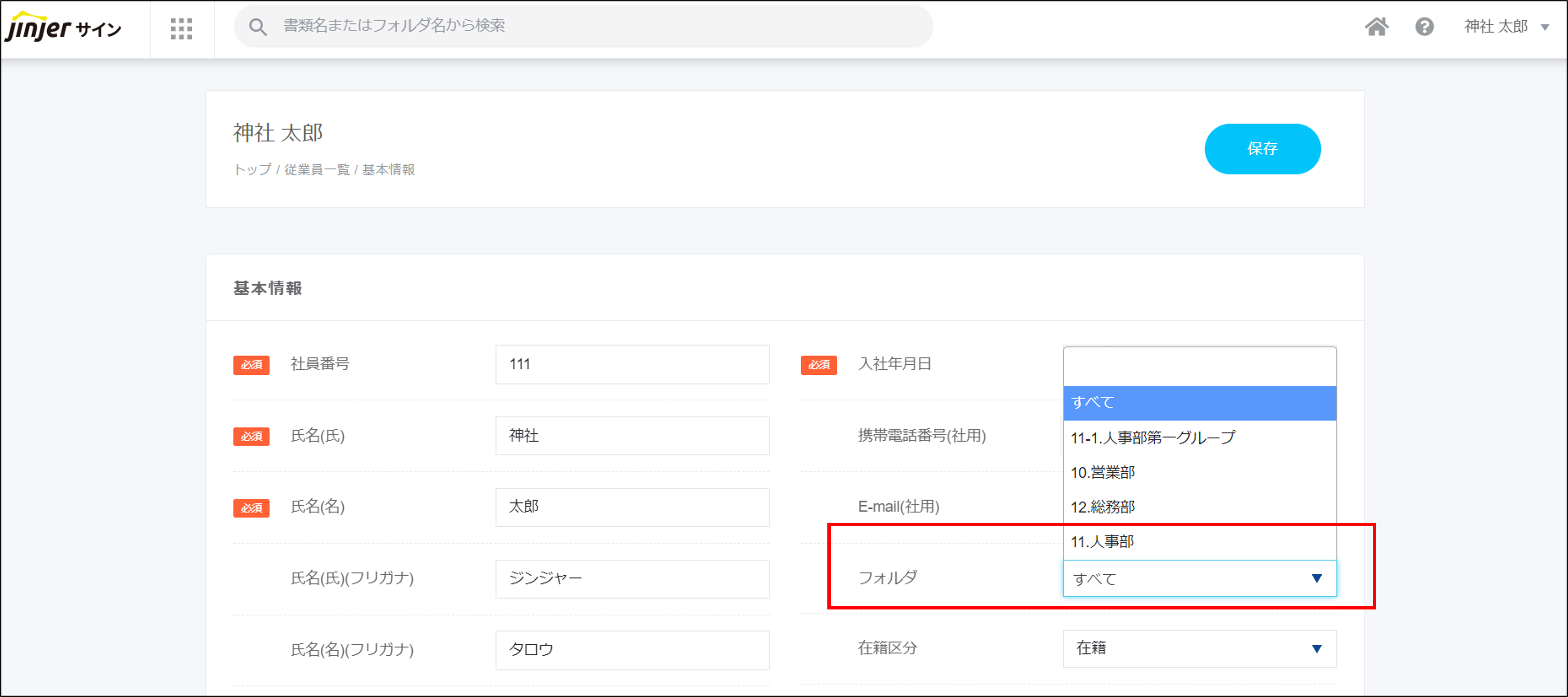Open the トップ breadcrumb link
The image size is (1568, 697).
[252, 170]
